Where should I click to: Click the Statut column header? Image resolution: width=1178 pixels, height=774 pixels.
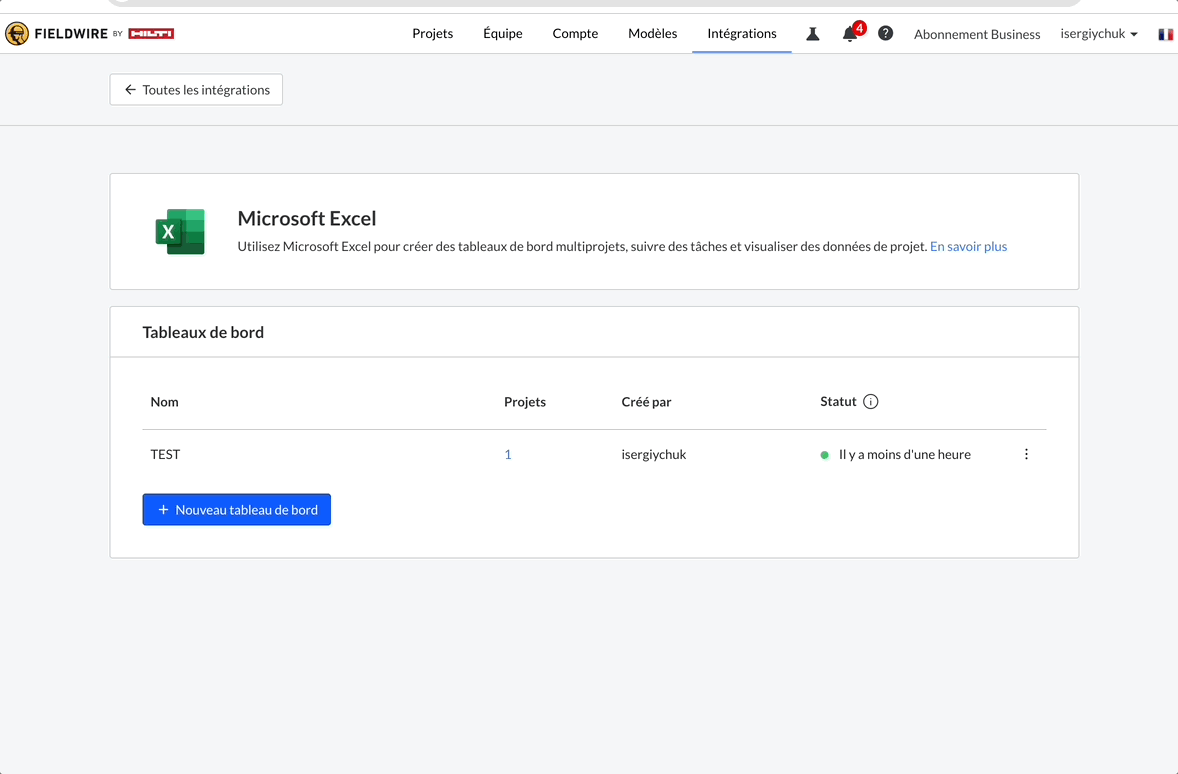pos(838,401)
